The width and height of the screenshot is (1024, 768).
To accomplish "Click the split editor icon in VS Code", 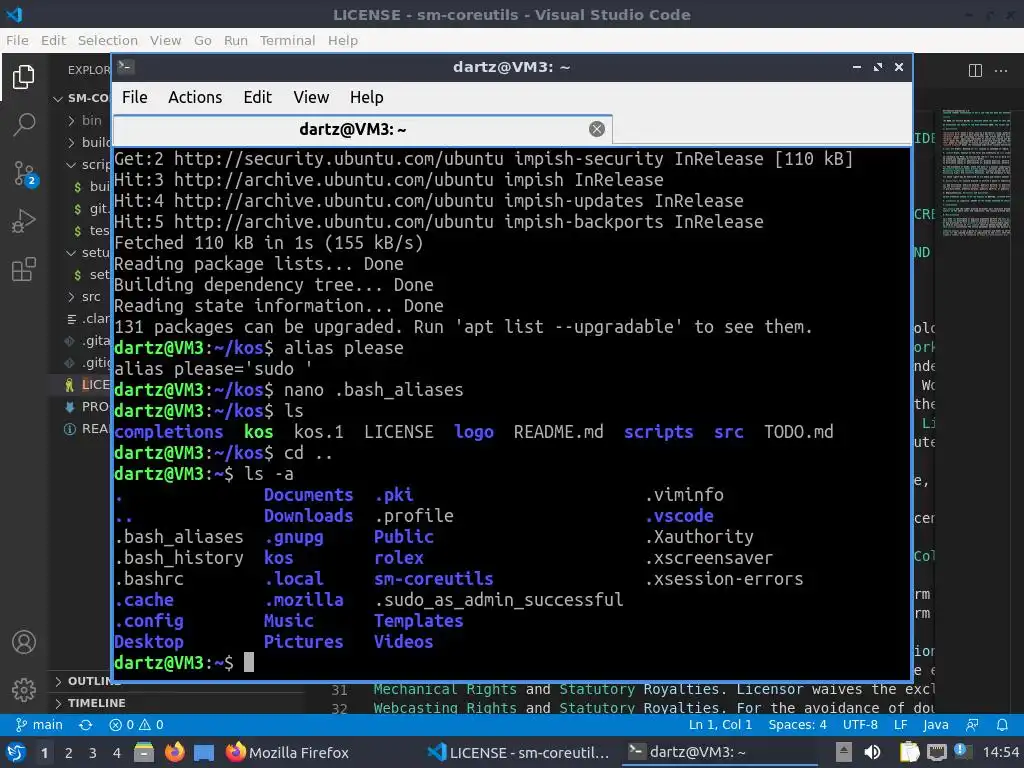I will [975, 71].
